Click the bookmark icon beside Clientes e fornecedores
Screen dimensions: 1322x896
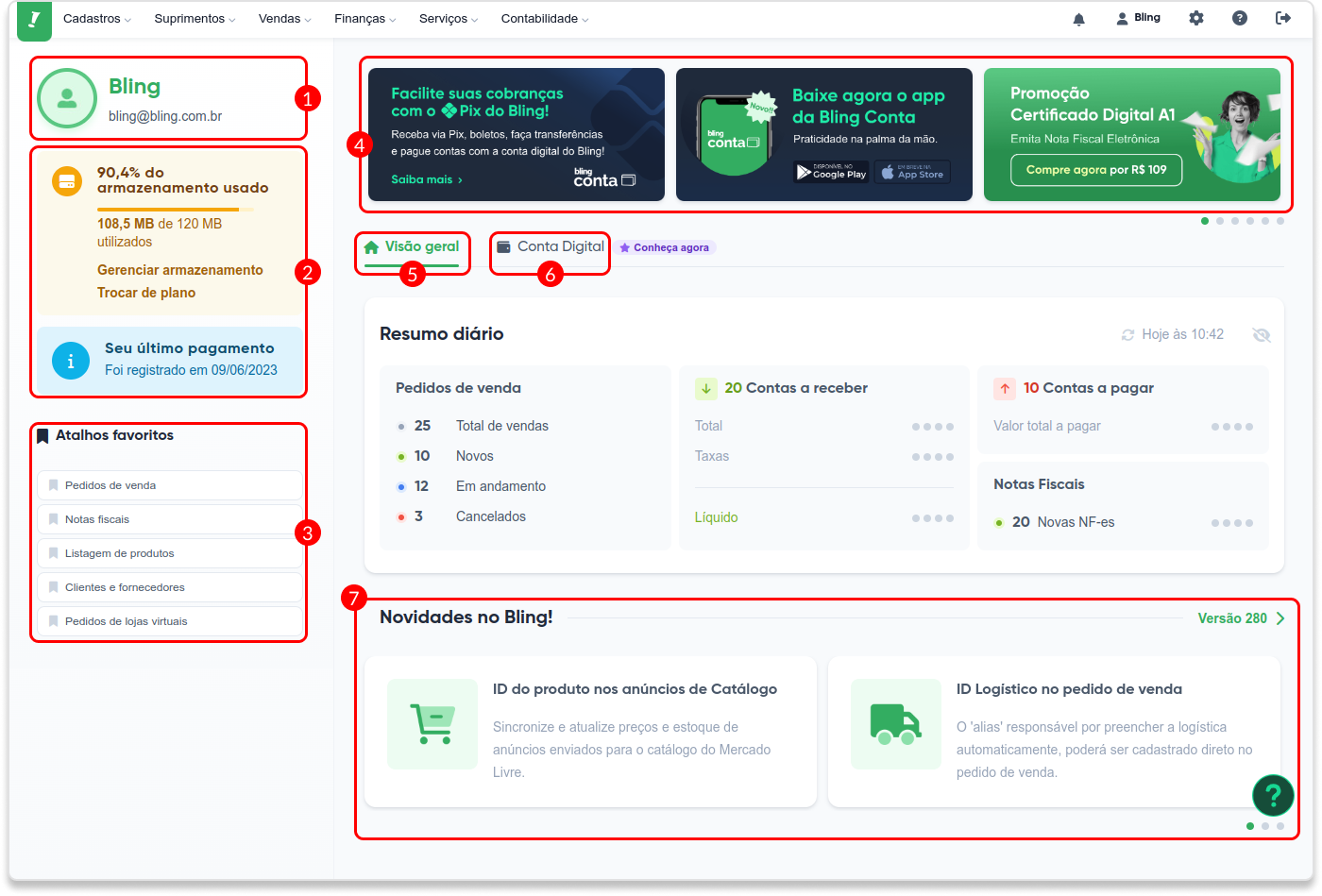click(x=54, y=587)
